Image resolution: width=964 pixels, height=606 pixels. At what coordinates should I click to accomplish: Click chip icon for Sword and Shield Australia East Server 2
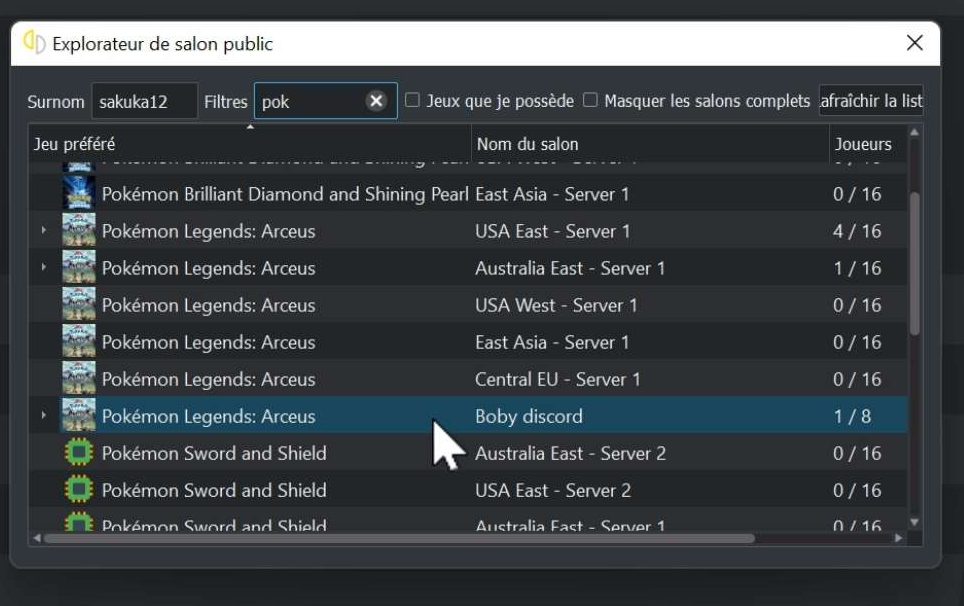[x=79, y=453]
